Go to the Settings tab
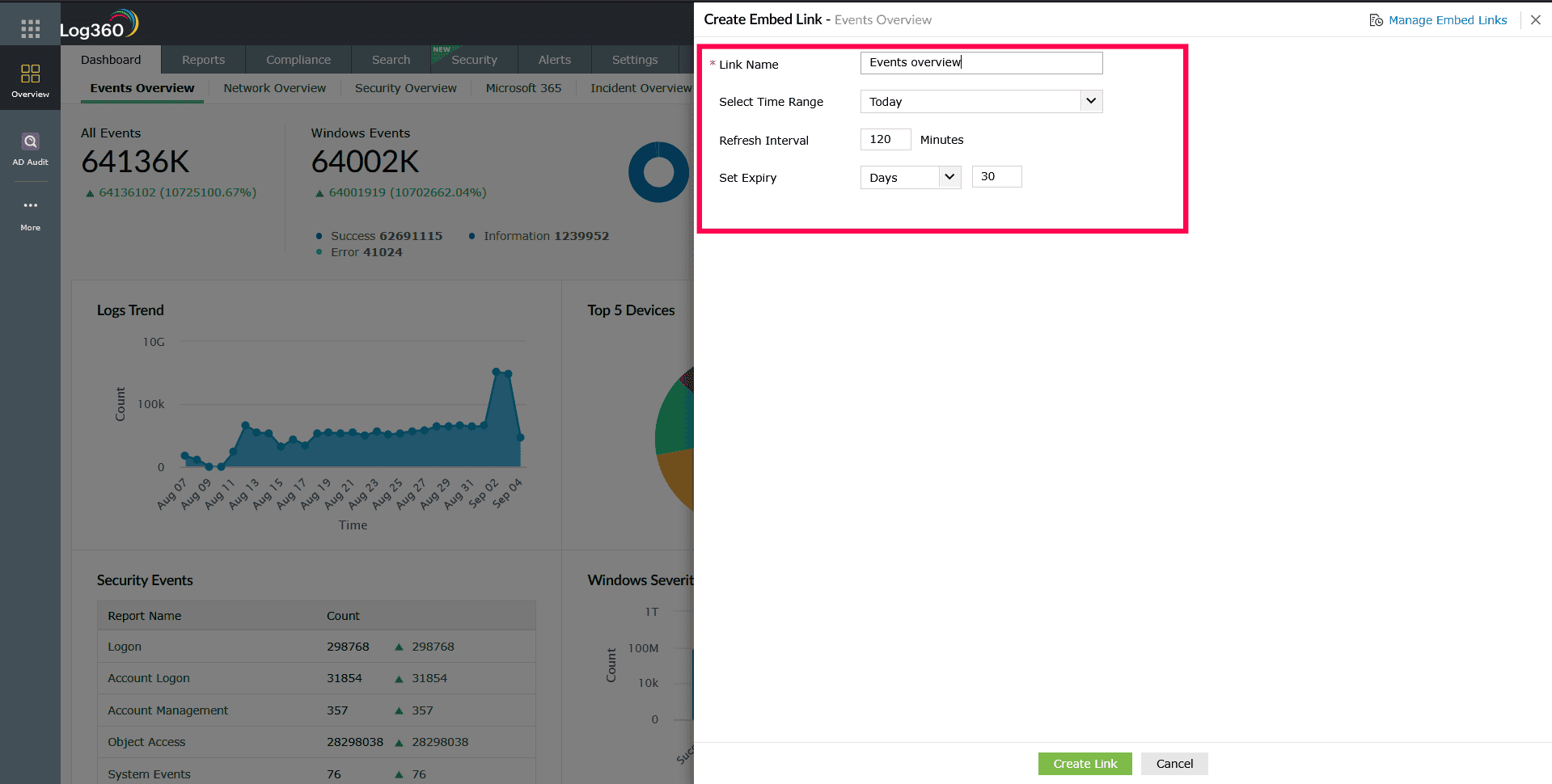This screenshot has width=1552, height=784. coord(634,59)
